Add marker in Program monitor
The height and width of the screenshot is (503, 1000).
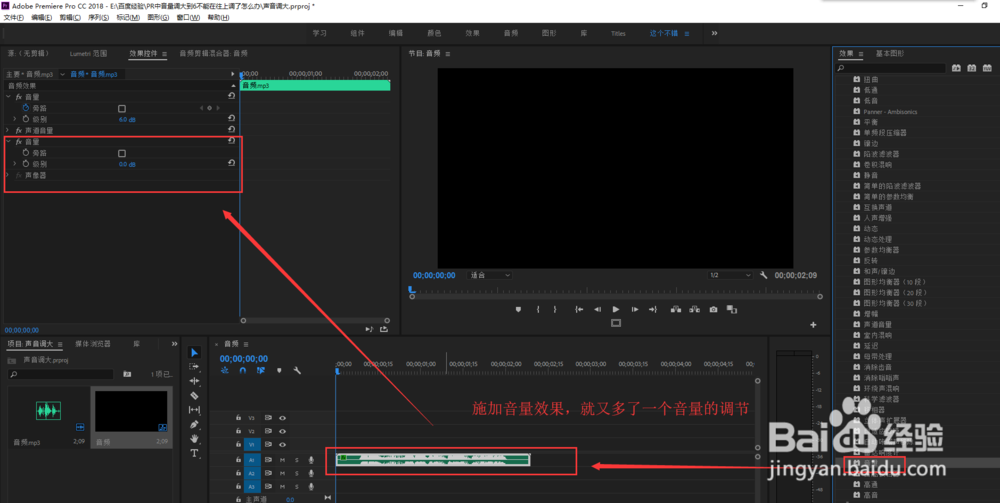click(518, 309)
